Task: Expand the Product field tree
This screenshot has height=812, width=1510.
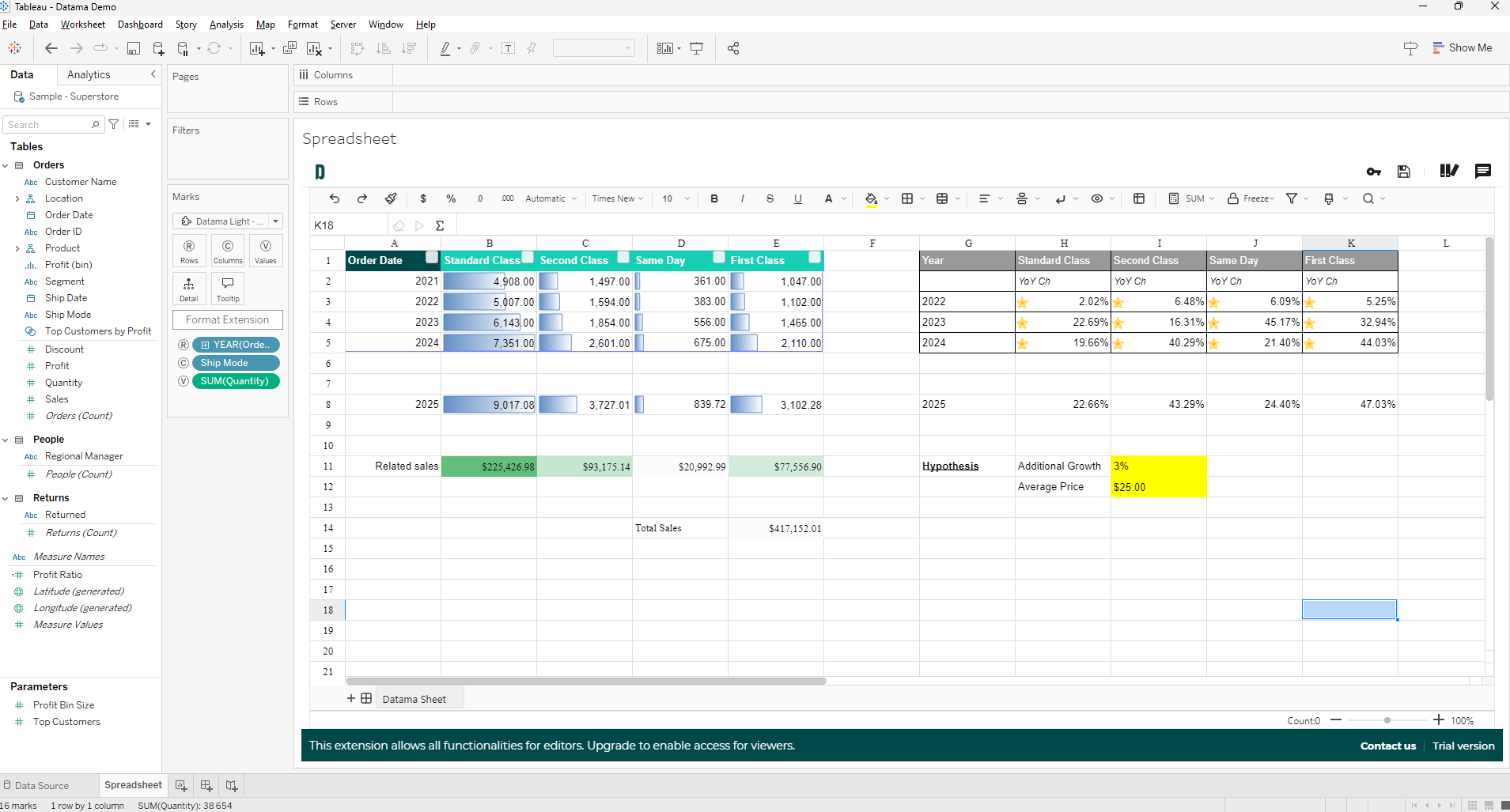Action: tap(17, 248)
